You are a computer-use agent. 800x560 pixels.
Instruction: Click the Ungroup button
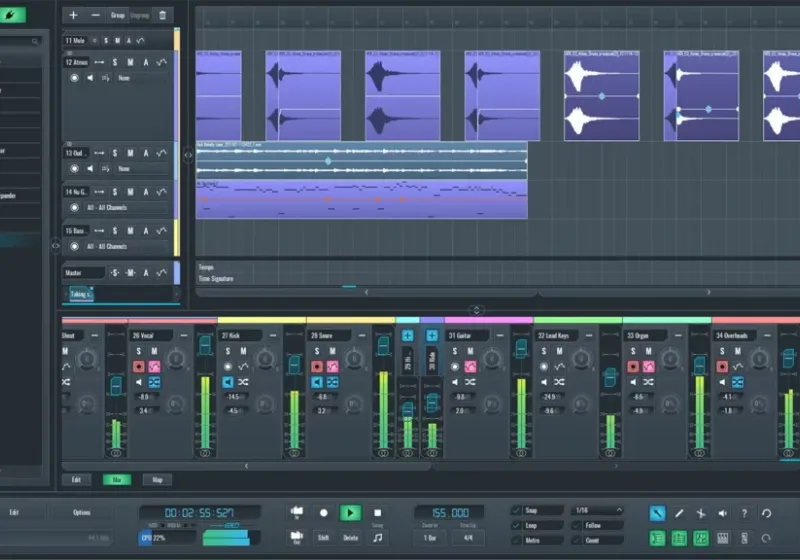[139, 15]
